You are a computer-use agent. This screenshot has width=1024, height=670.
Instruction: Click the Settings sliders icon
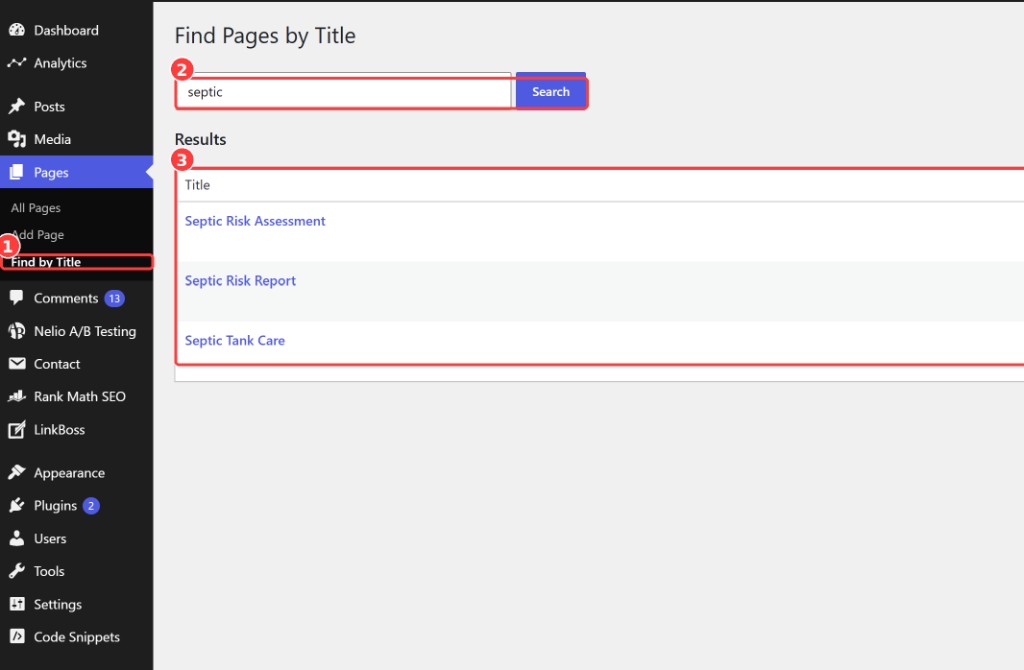(17, 604)
